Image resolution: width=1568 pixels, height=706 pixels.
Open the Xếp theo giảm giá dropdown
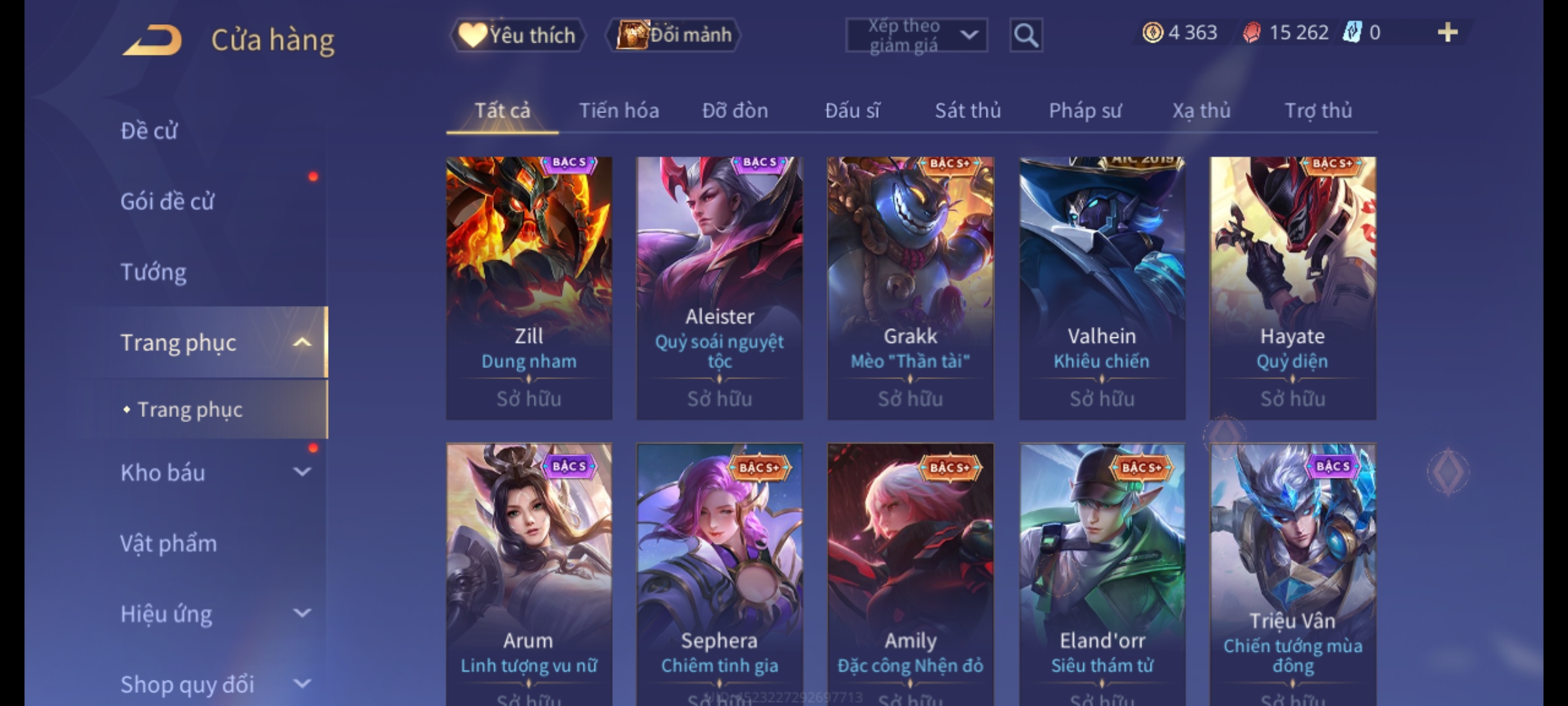coord(917,35)
